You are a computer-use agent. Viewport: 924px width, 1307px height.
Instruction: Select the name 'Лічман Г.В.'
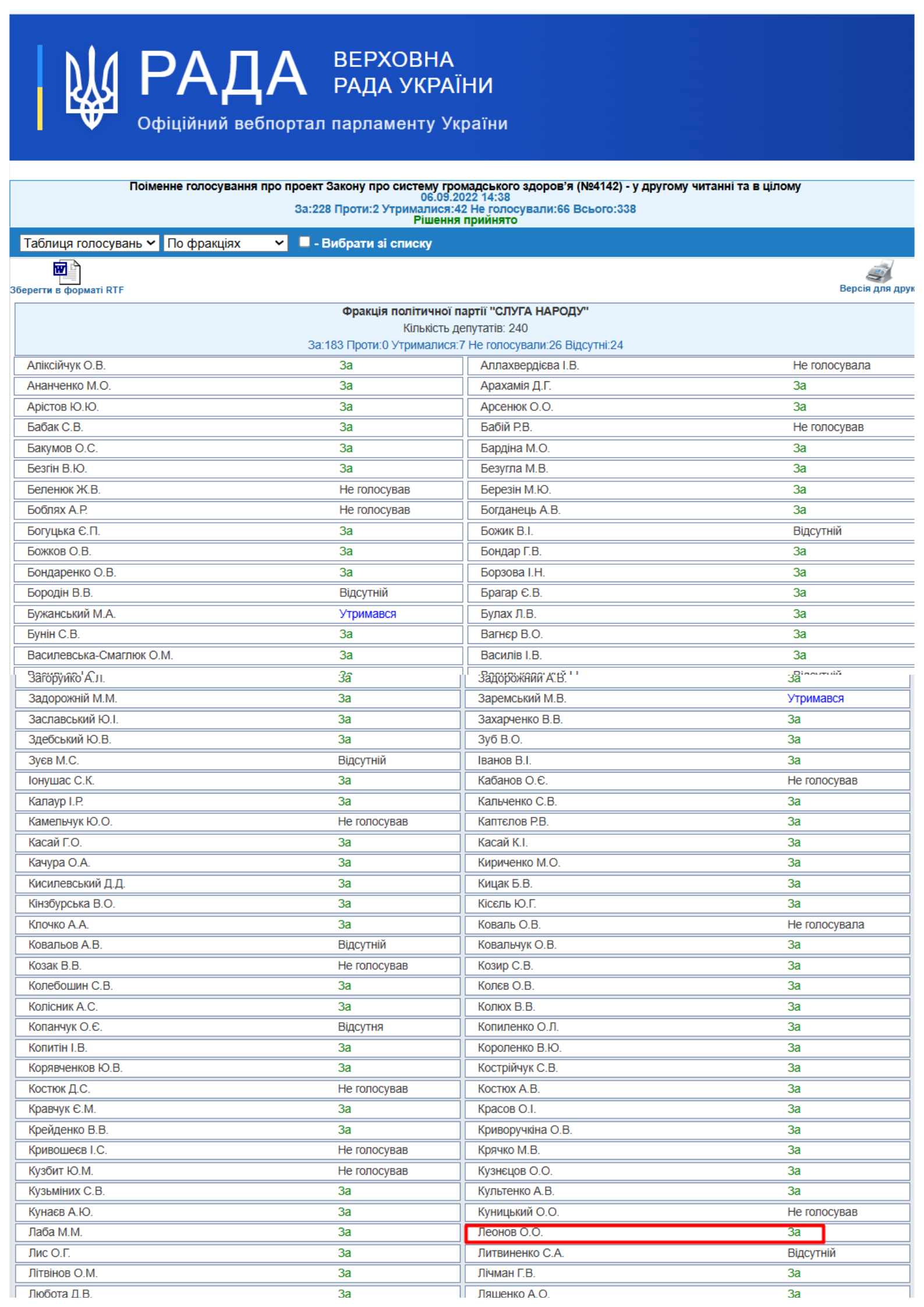click(x=506, y=1273)
